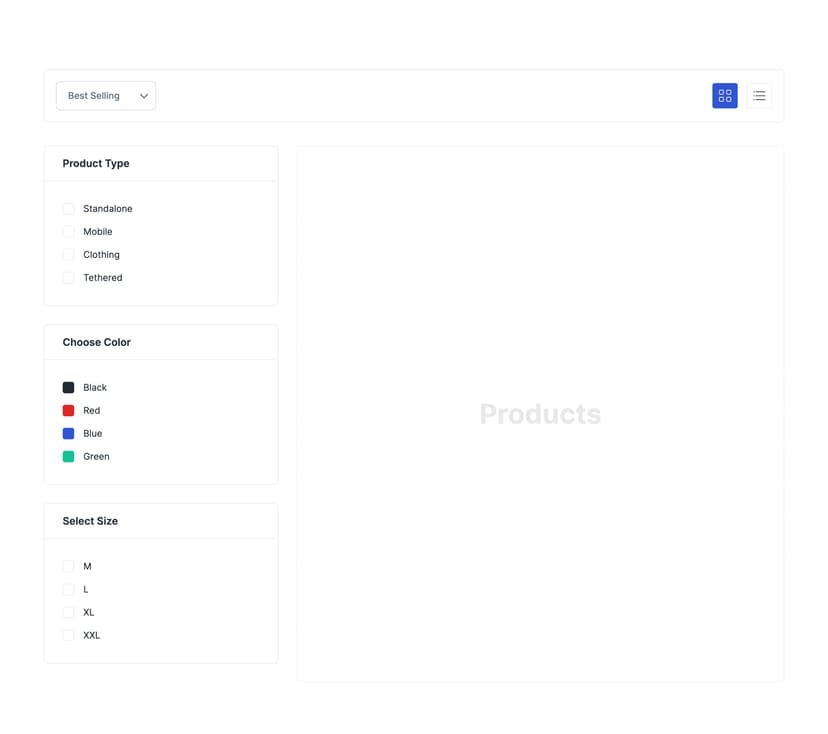The height and width of the screenshot is (734, 828).
Task: Click the Select Size heading
Action: coord(89,521)
